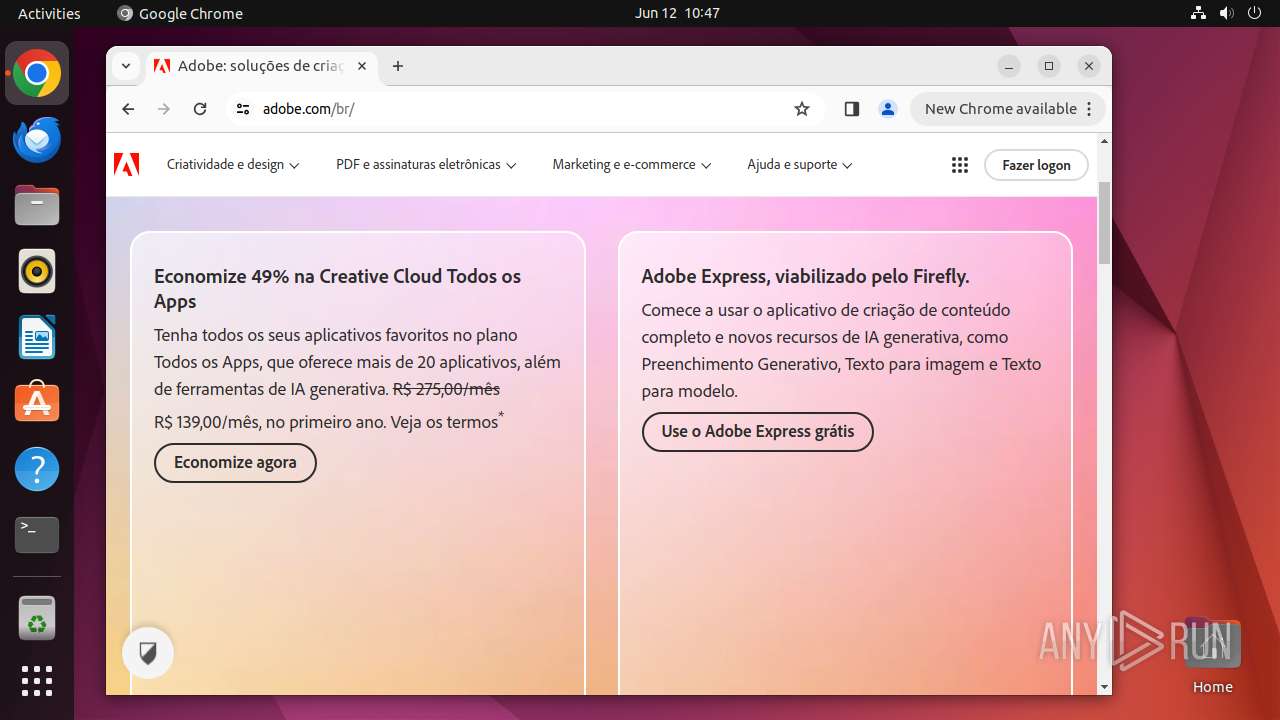Open the Files manager in the dock
Image resolution: width=1280 pixels, height=720 pixels.
point(37,205)
